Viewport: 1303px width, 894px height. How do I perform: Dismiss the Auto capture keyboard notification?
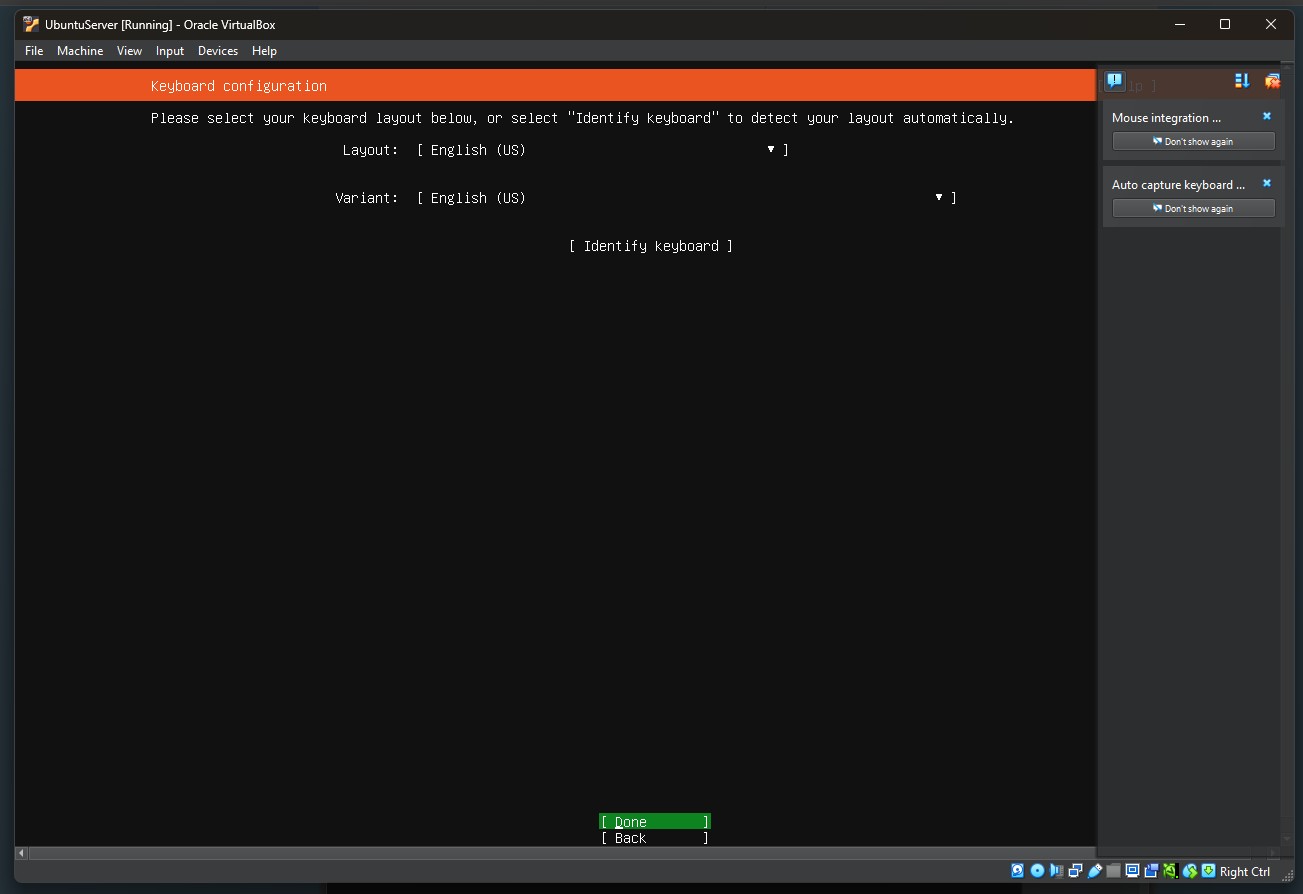[1267, 184]
